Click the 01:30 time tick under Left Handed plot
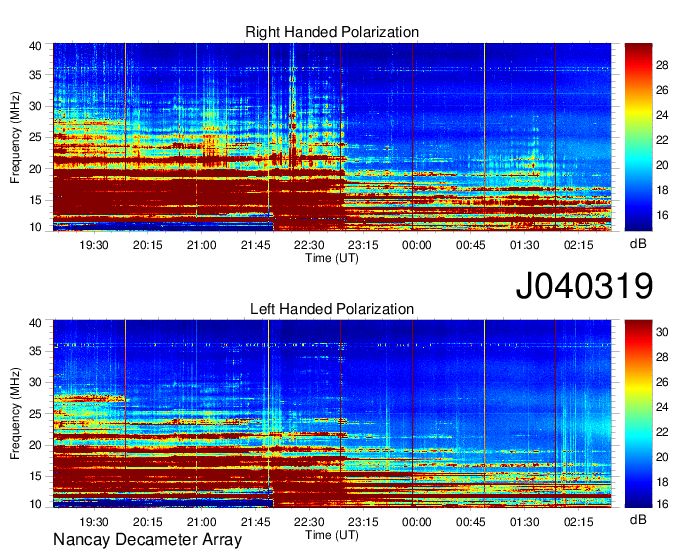680x552 pixels. click(x=524, y=522)
